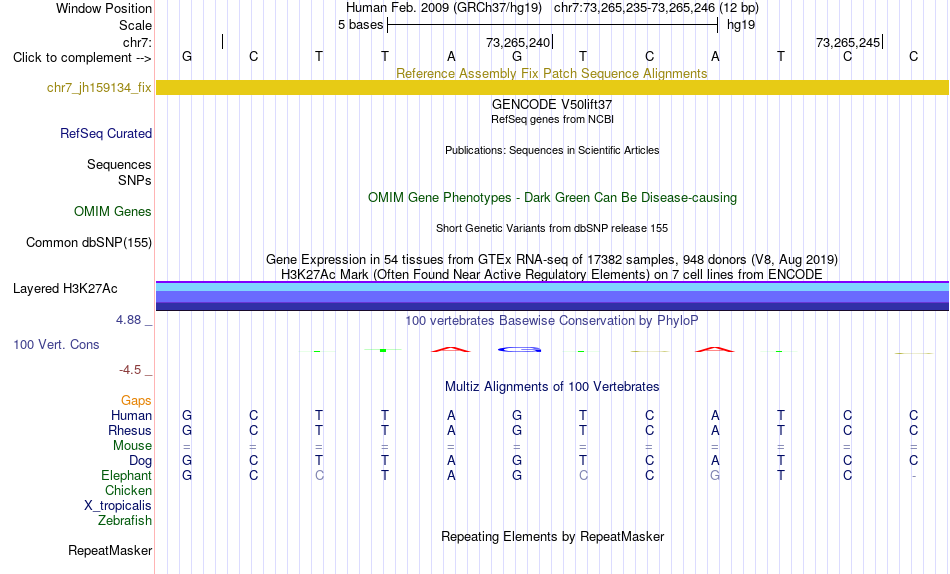This screenshot has height=574, width=950.
Task: Click the 73,265,245 coordinate marker
Action: point(849,42)
